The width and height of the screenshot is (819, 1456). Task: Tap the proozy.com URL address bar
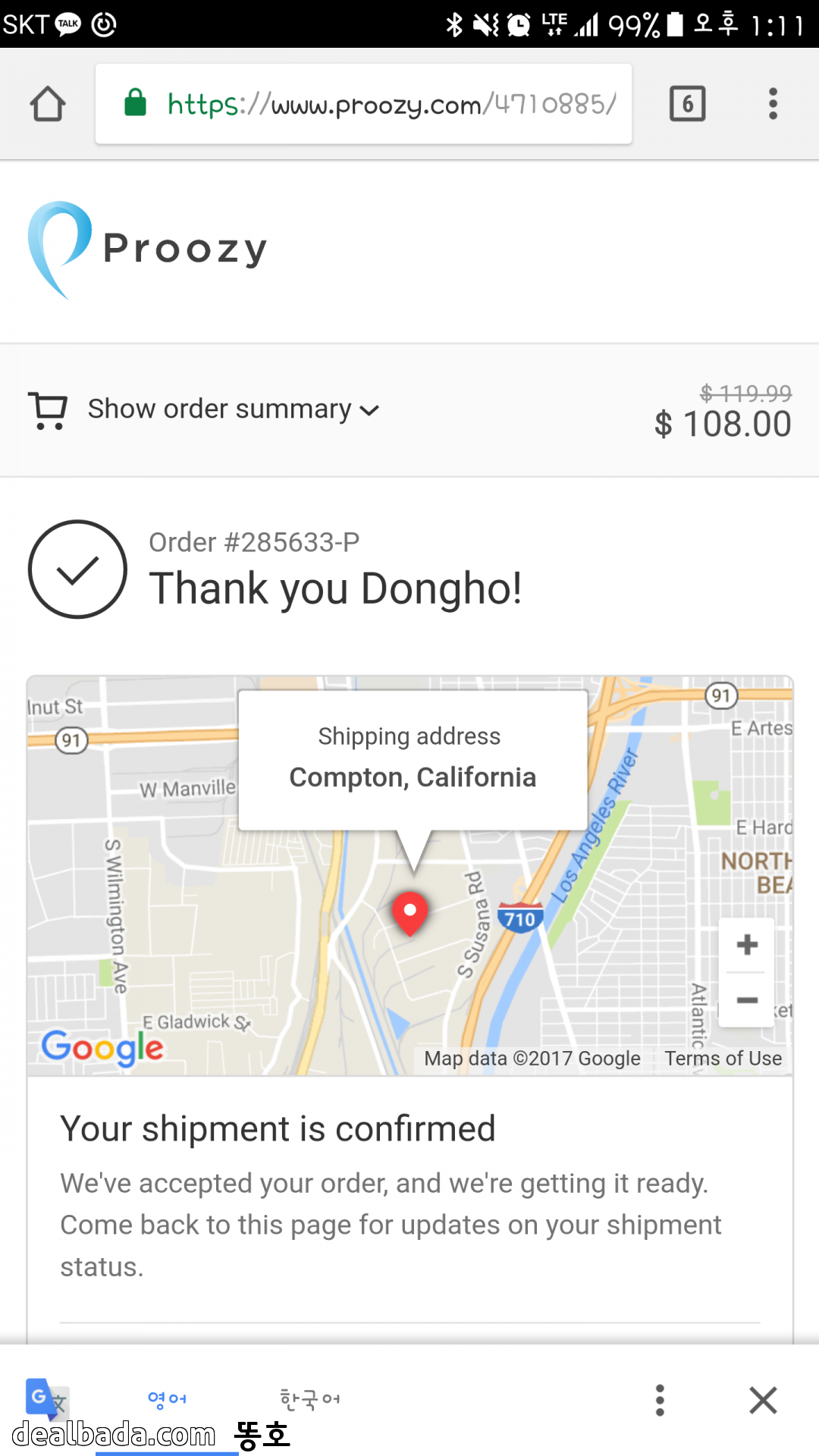tap(391, 104)
